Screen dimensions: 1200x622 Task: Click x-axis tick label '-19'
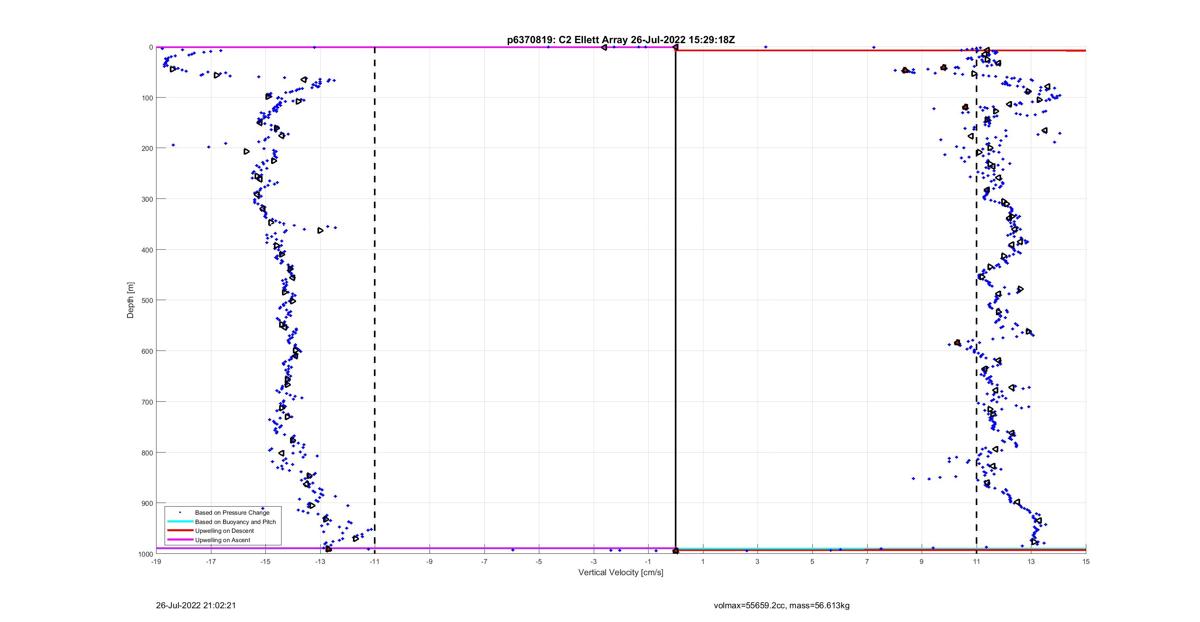pyautogui.click(x=156, y=562)
